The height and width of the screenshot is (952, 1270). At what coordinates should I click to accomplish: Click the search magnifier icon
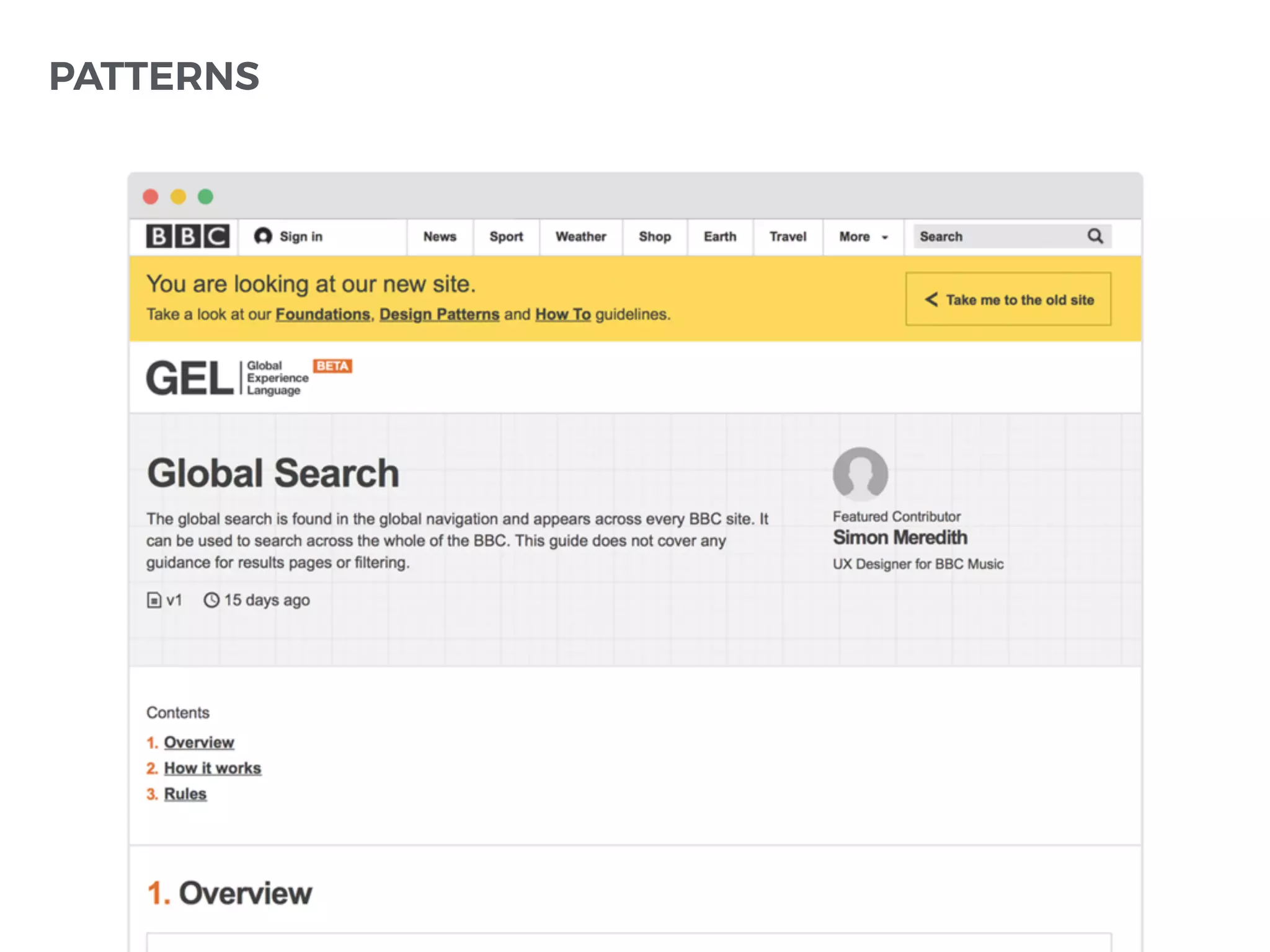point(1095,236)
